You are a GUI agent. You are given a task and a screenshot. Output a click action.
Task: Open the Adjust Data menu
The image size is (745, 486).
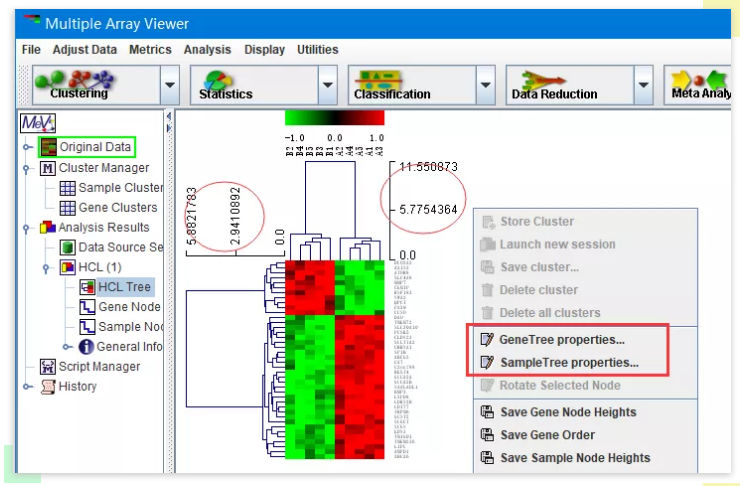[84, 49]
